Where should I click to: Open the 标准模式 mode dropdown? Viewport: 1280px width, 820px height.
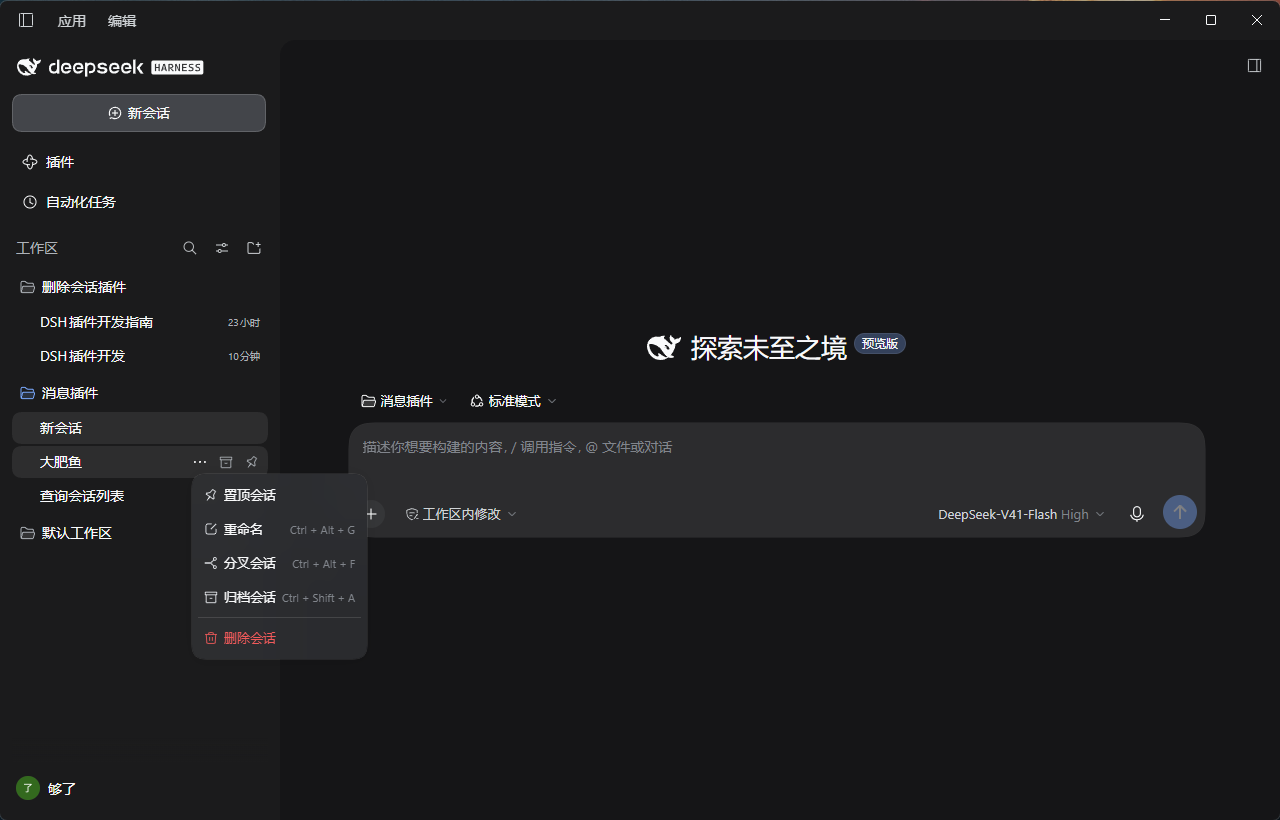click(x=513, y=401)
